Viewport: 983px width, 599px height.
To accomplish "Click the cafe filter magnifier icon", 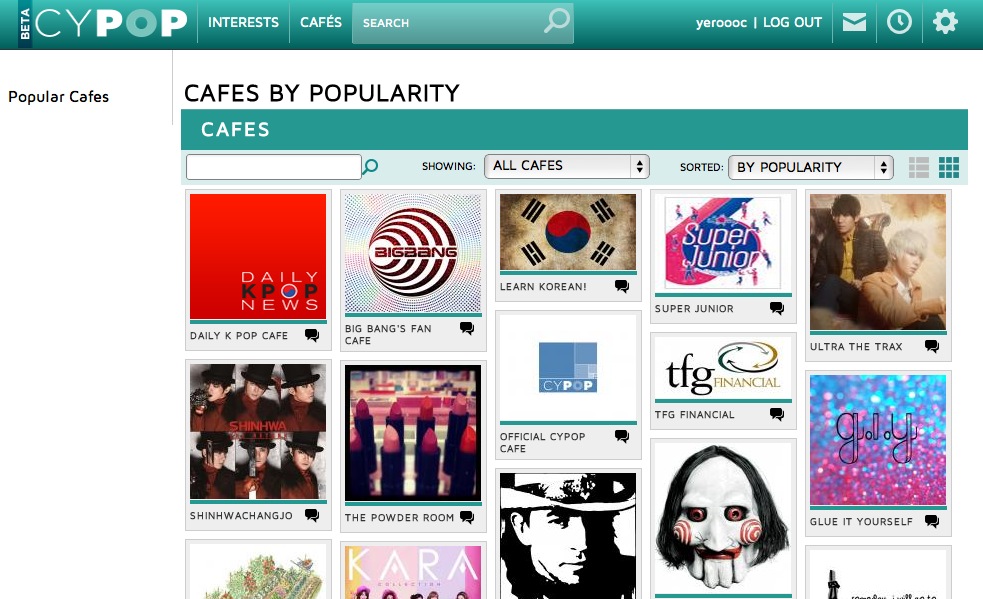I will click(371, 166).
